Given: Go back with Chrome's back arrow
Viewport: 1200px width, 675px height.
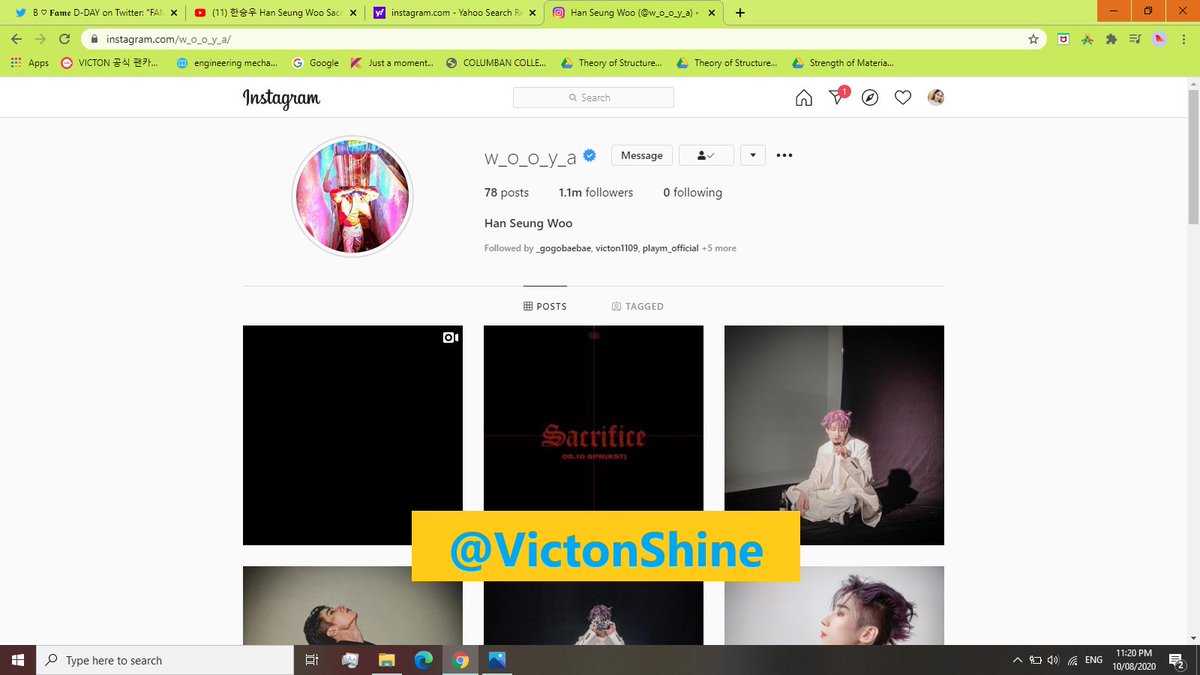Looking at the screenshot, I should (x=16, y=39).
